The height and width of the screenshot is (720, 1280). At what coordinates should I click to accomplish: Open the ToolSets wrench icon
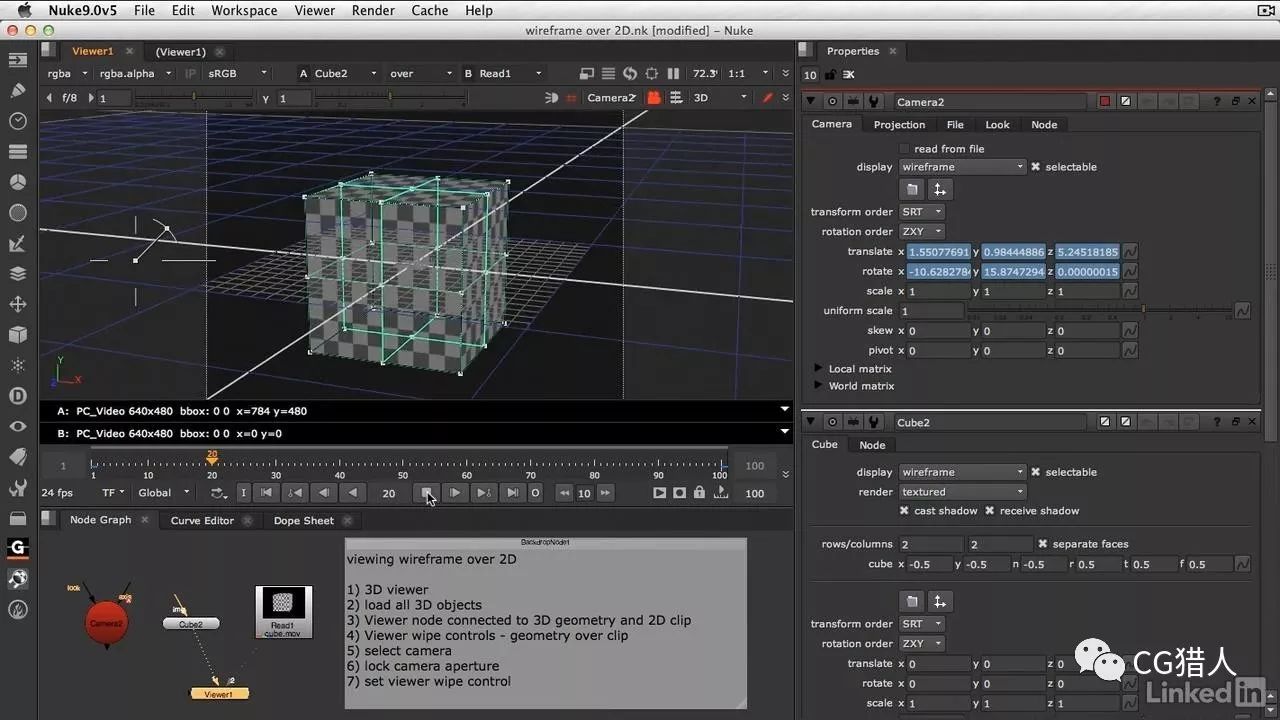coord(17,487)
